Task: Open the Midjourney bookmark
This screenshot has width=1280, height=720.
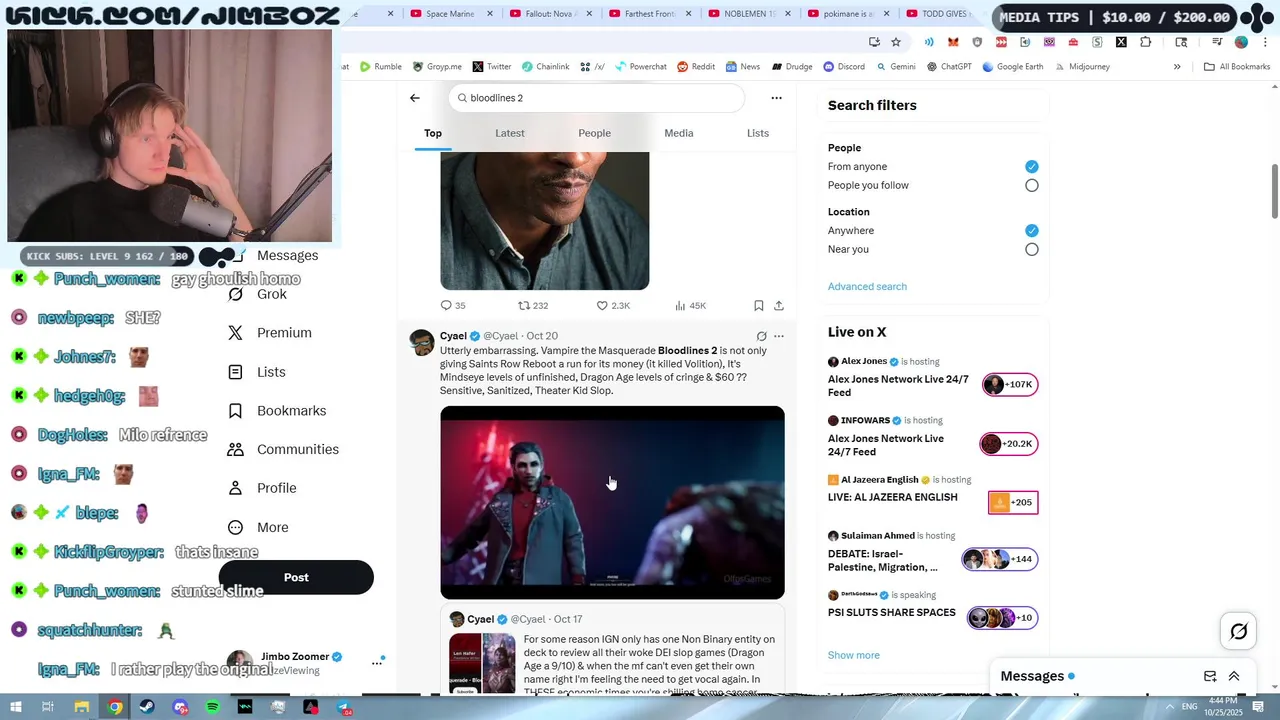Action: tap(1081, 67)
